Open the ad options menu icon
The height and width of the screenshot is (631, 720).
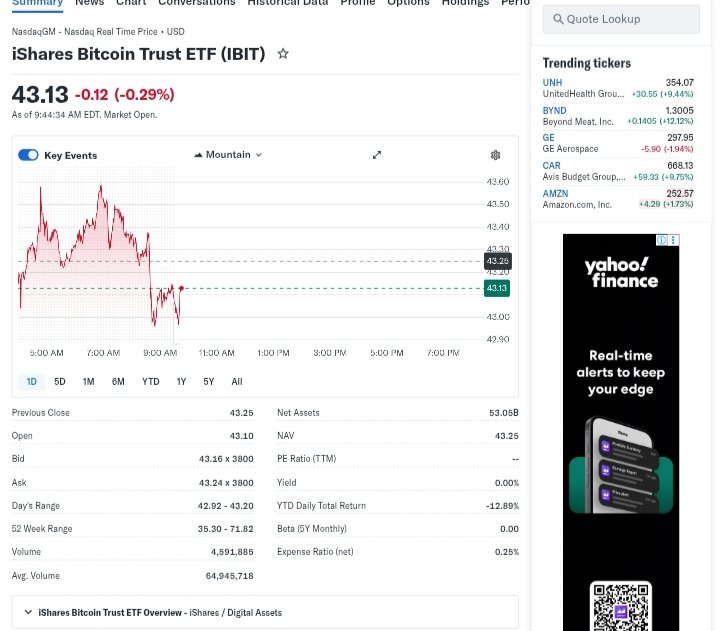tap(674, 240)
